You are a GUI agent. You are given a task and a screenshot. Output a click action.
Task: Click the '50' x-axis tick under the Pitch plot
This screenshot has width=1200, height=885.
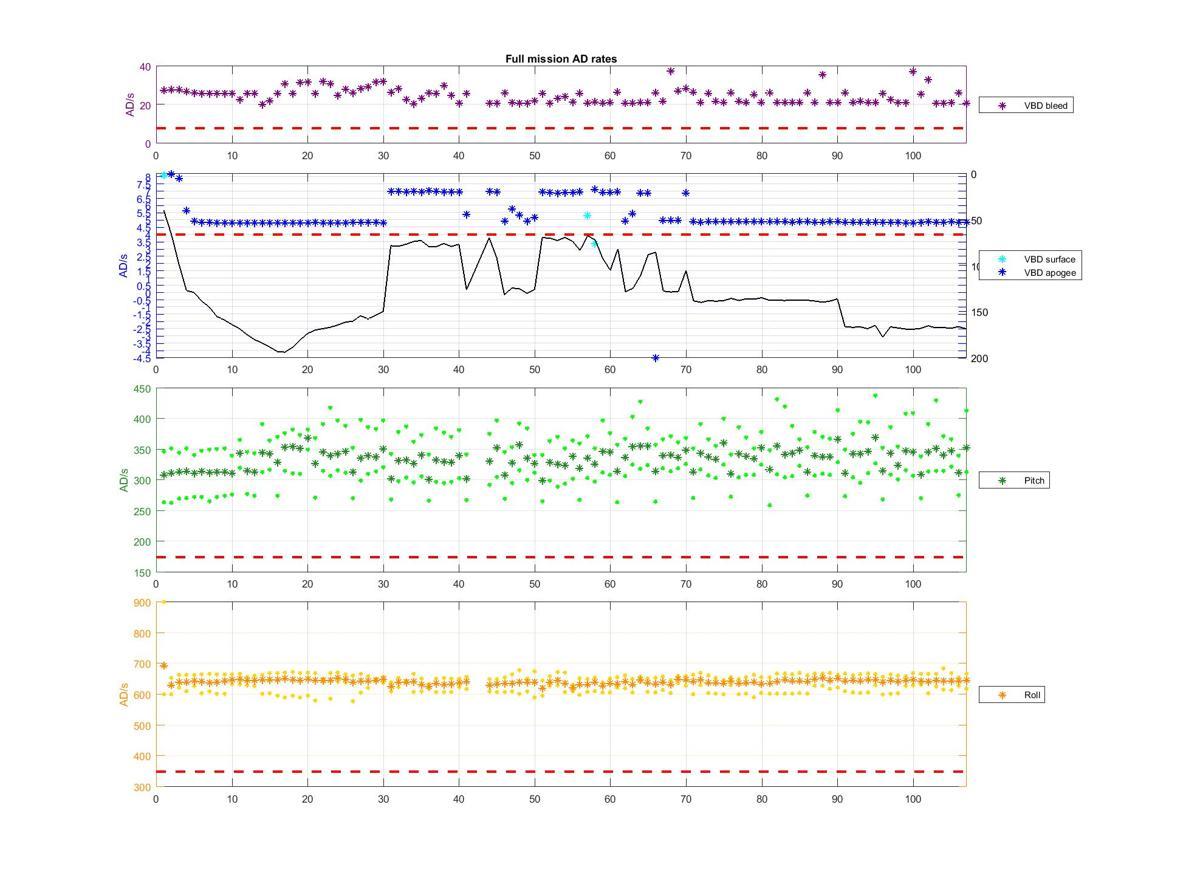click(535, 585)
